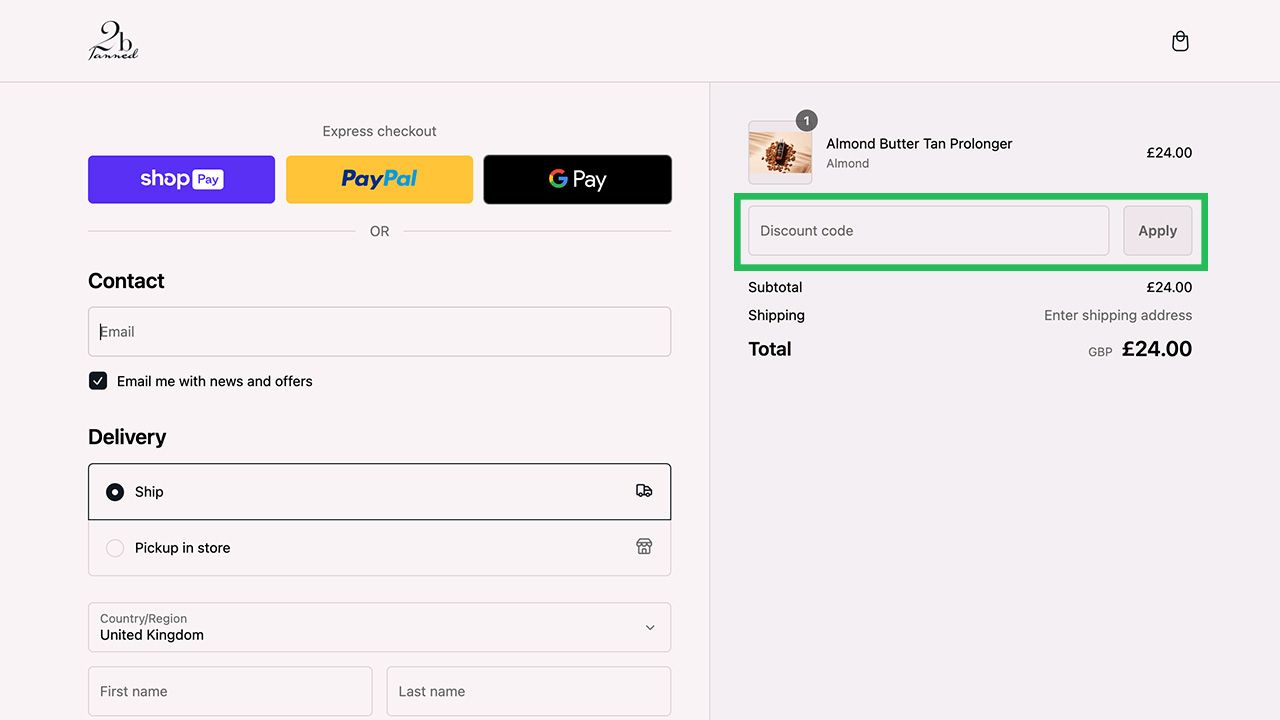Select the Ship delivery option
Viewport: 1280px width, 720px height.
pos(379,492)
